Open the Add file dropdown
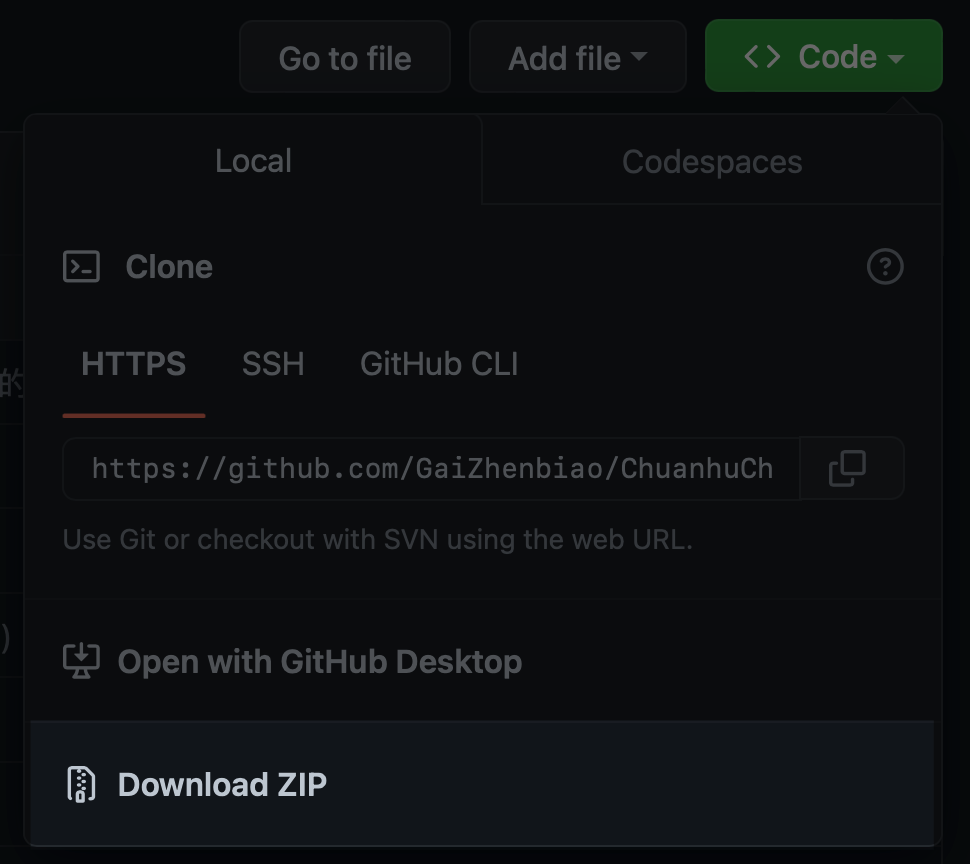This screenshot has height=864, width=970. [x=577, y=56]
